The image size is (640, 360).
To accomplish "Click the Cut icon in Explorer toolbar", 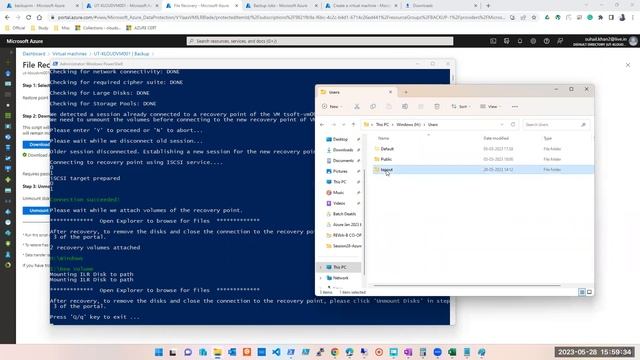I will [357, 107].
